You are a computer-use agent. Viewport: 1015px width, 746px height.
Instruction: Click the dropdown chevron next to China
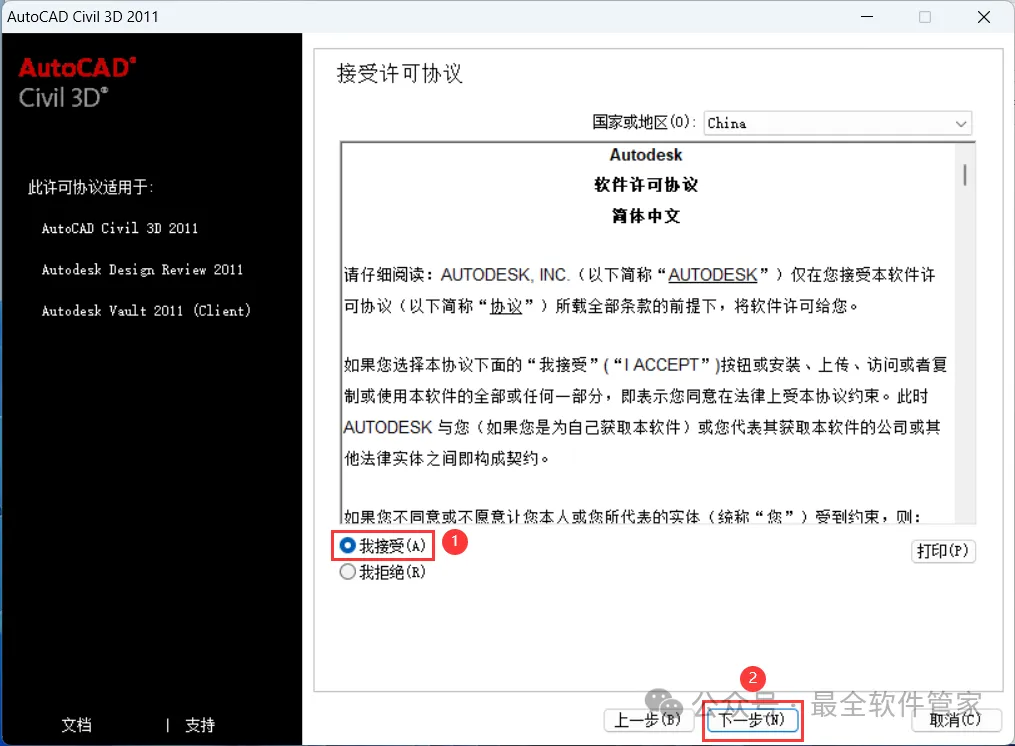click(x=961, y=124)
